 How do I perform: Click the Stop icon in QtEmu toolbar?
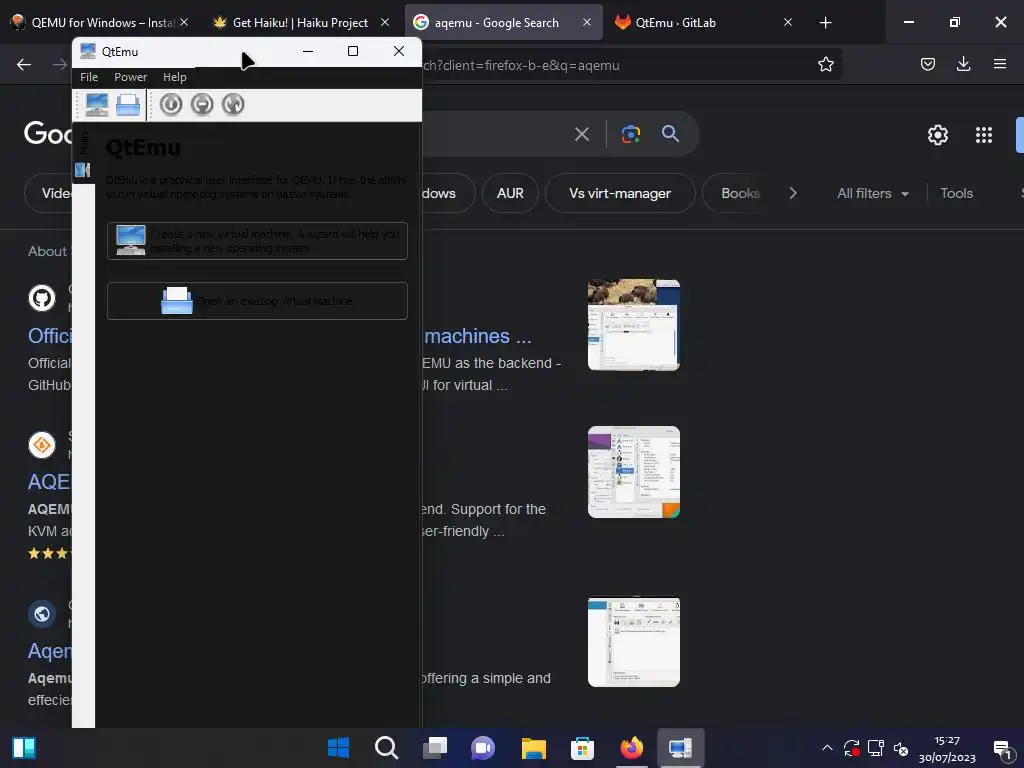coord(202,104)
